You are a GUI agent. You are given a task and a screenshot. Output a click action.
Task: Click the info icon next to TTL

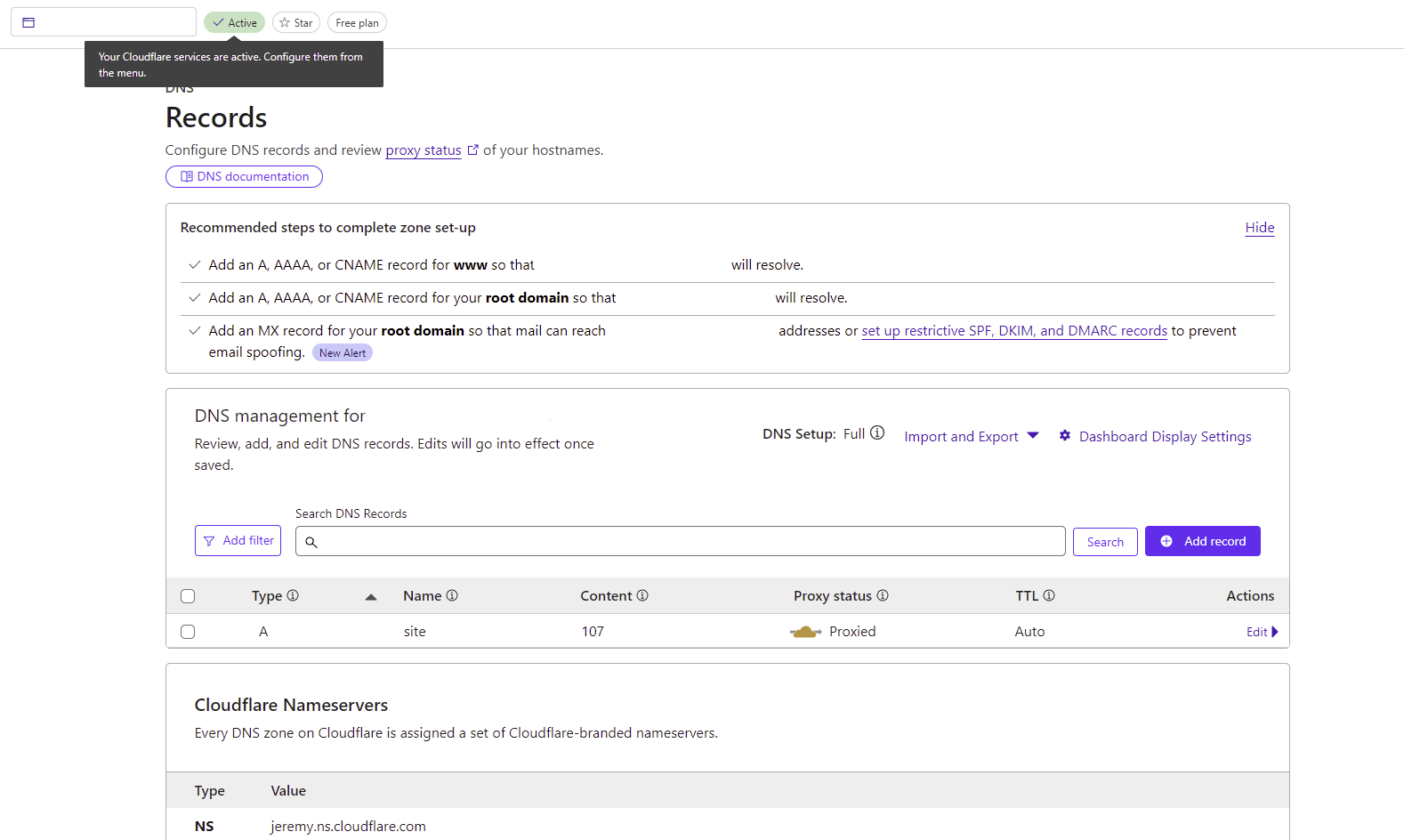point(1049,595)
